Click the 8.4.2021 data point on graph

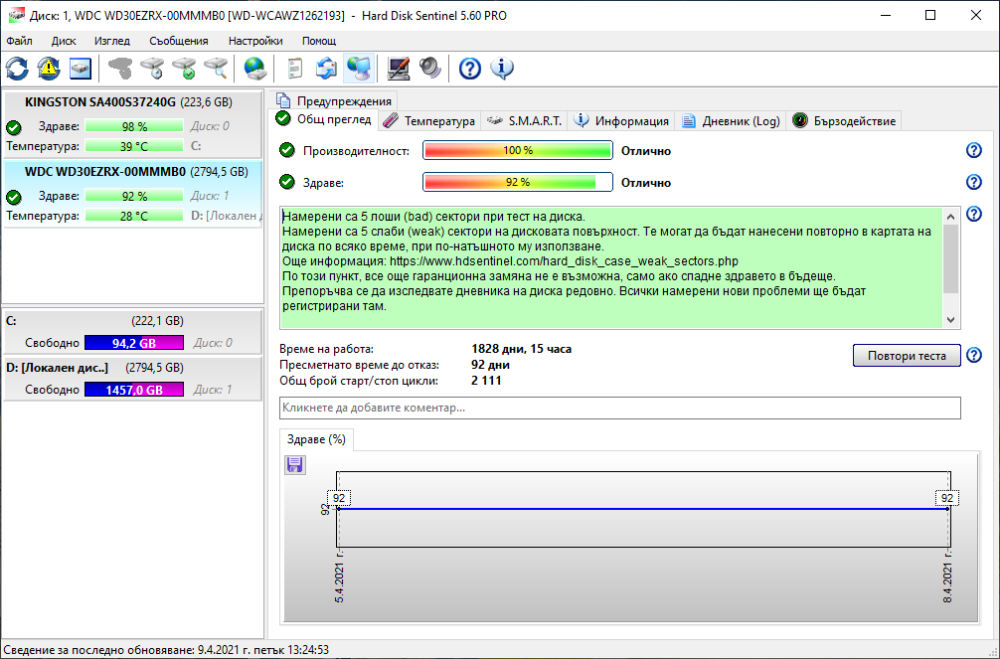coord(948,509)
